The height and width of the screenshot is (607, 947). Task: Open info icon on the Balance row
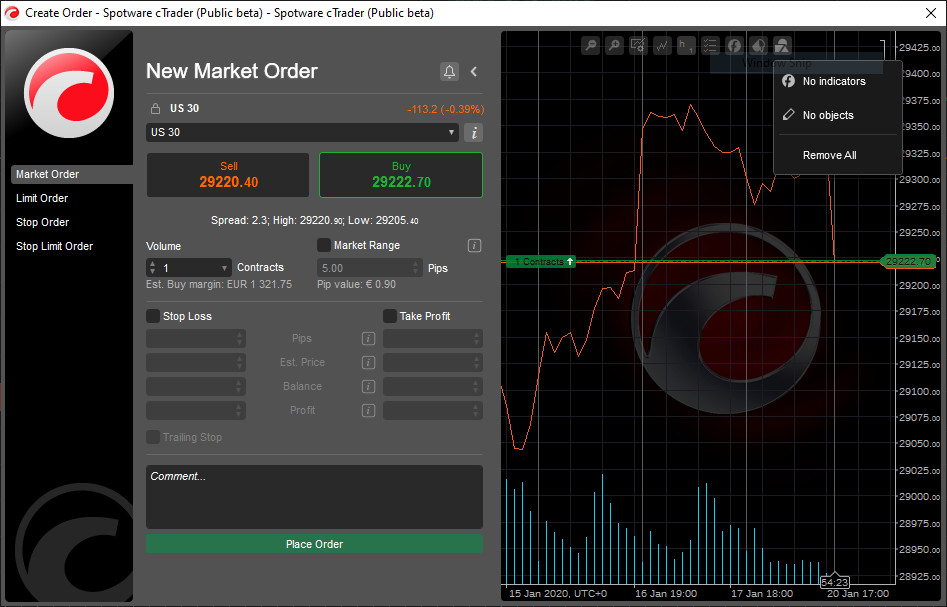(x=368, y=387)
